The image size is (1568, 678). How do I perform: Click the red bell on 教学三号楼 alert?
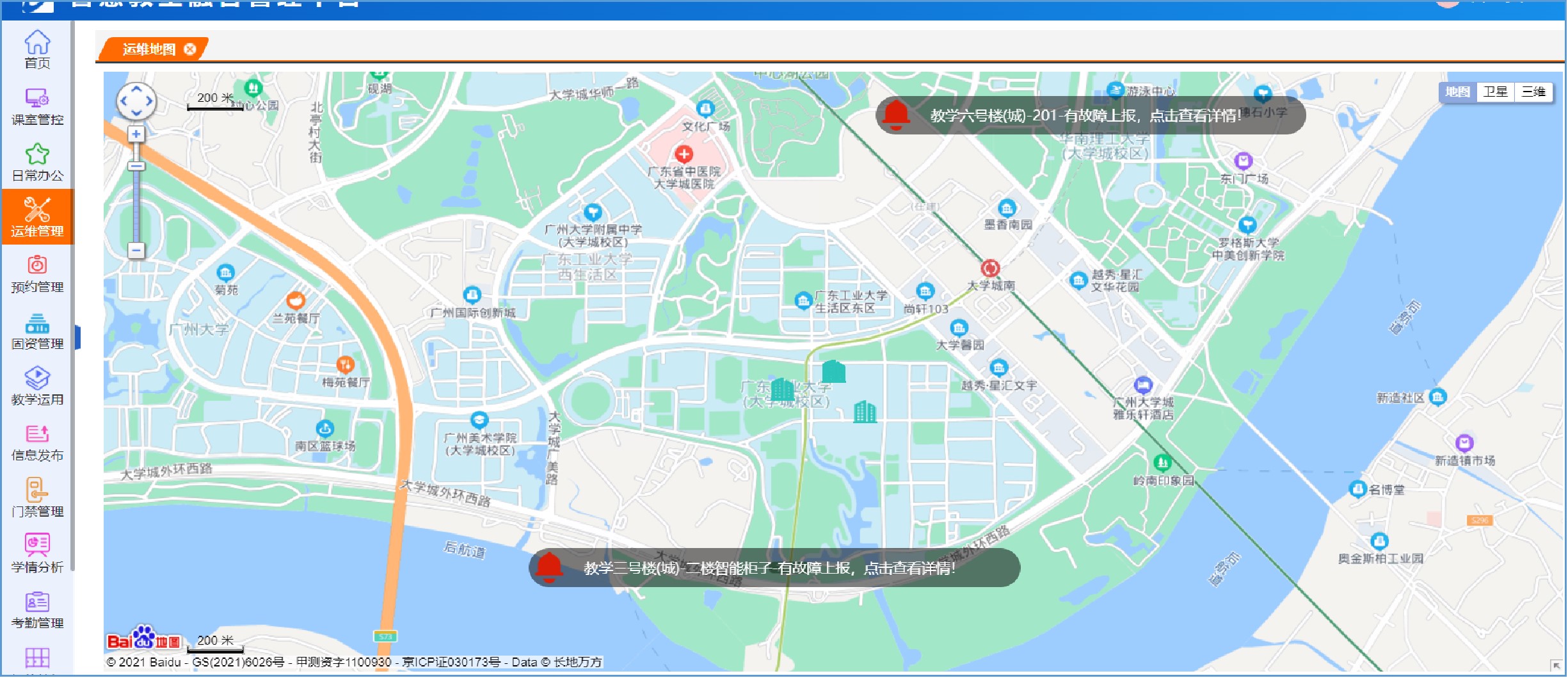point(548,567)
